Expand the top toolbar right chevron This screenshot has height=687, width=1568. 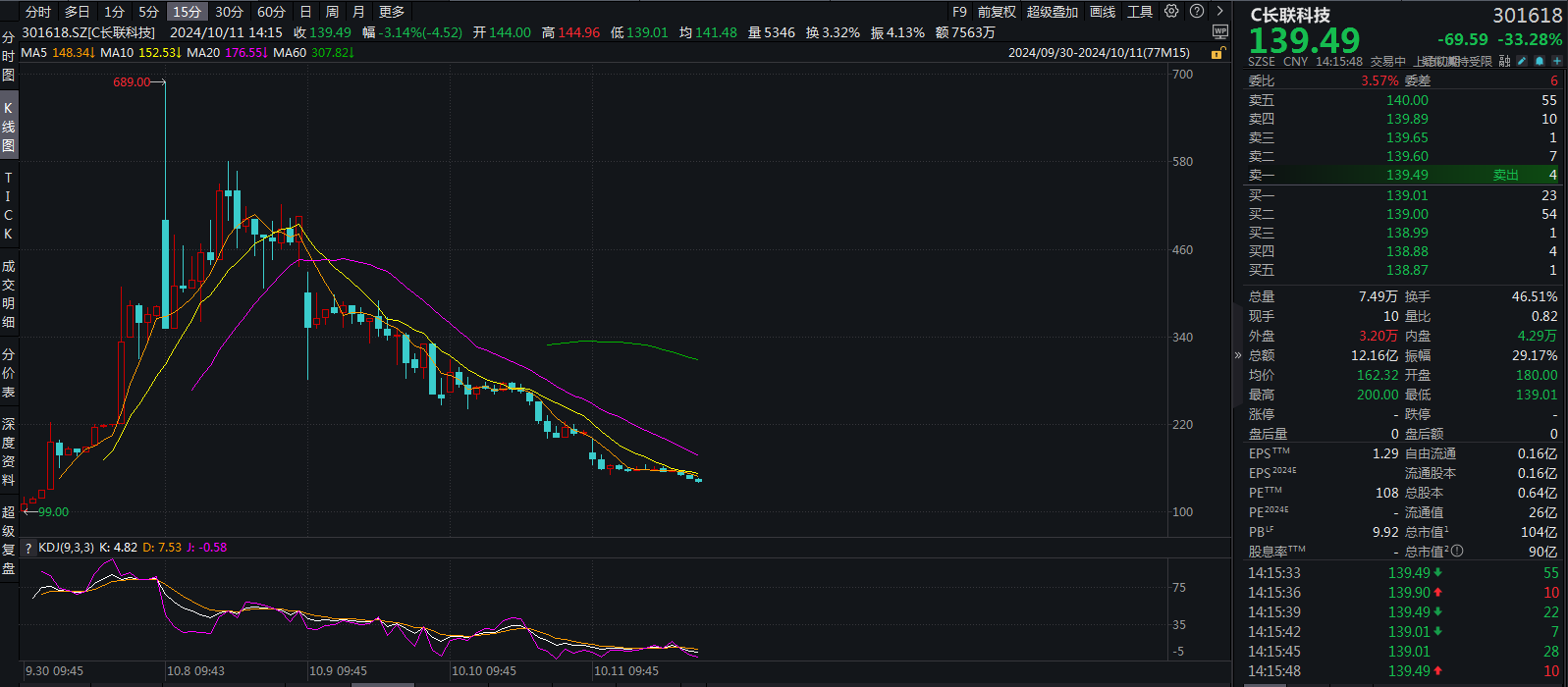tap(1219, 12)
